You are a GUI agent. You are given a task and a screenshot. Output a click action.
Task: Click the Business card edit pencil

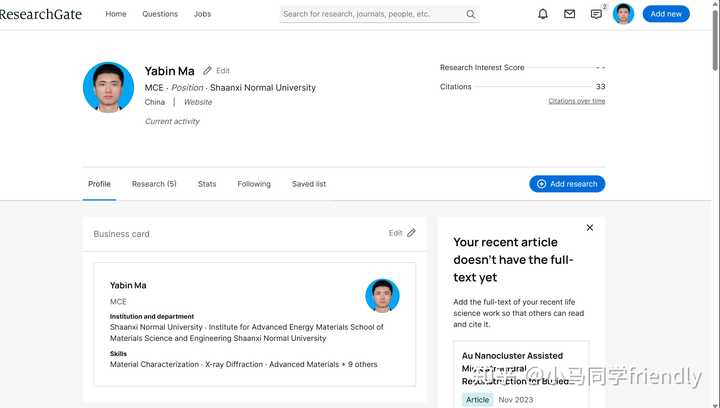[411, 233]
